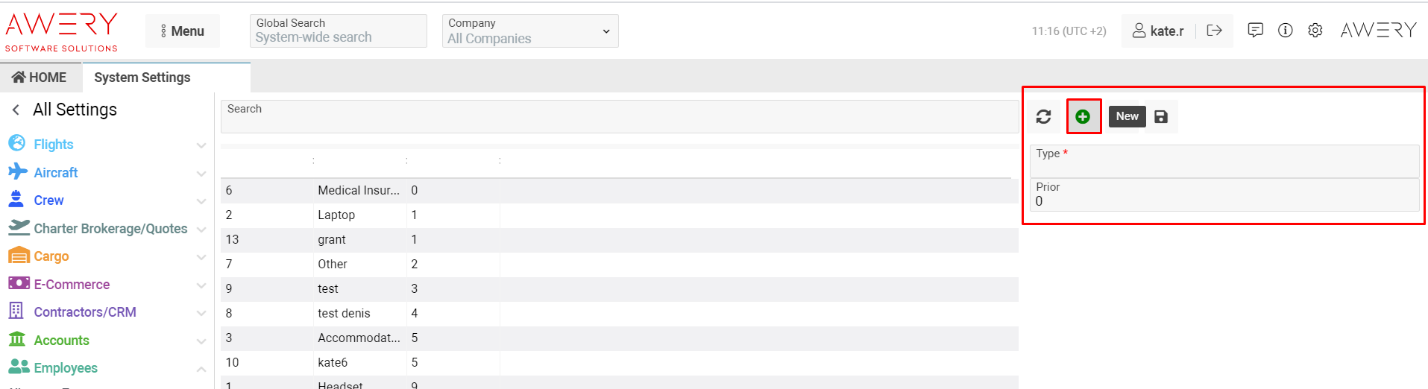Click the logout arrow icon next to kate.r
1428x389 pixels.
[1215, 31]
